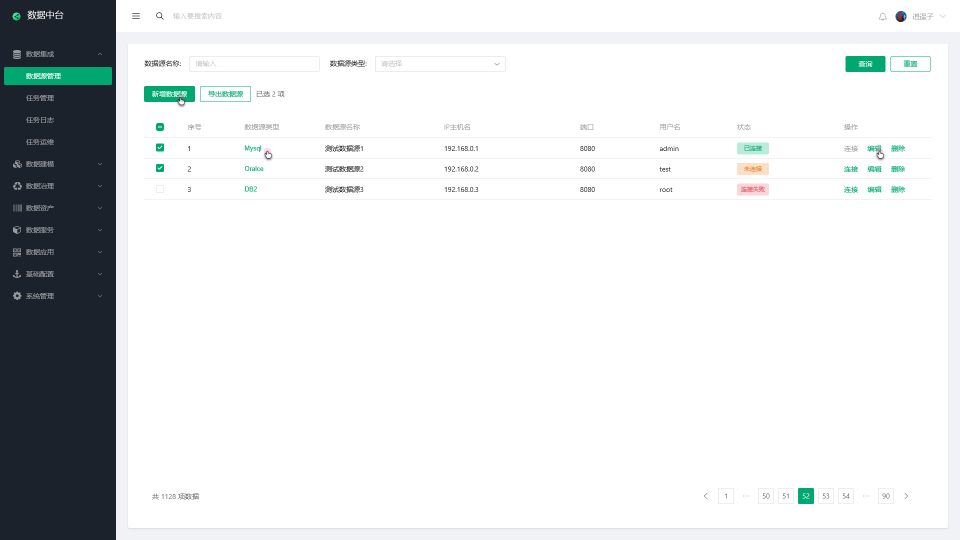Click 连接 link in the root row
The height and width of the screenshot is (540, 960).
coord(850,190)
